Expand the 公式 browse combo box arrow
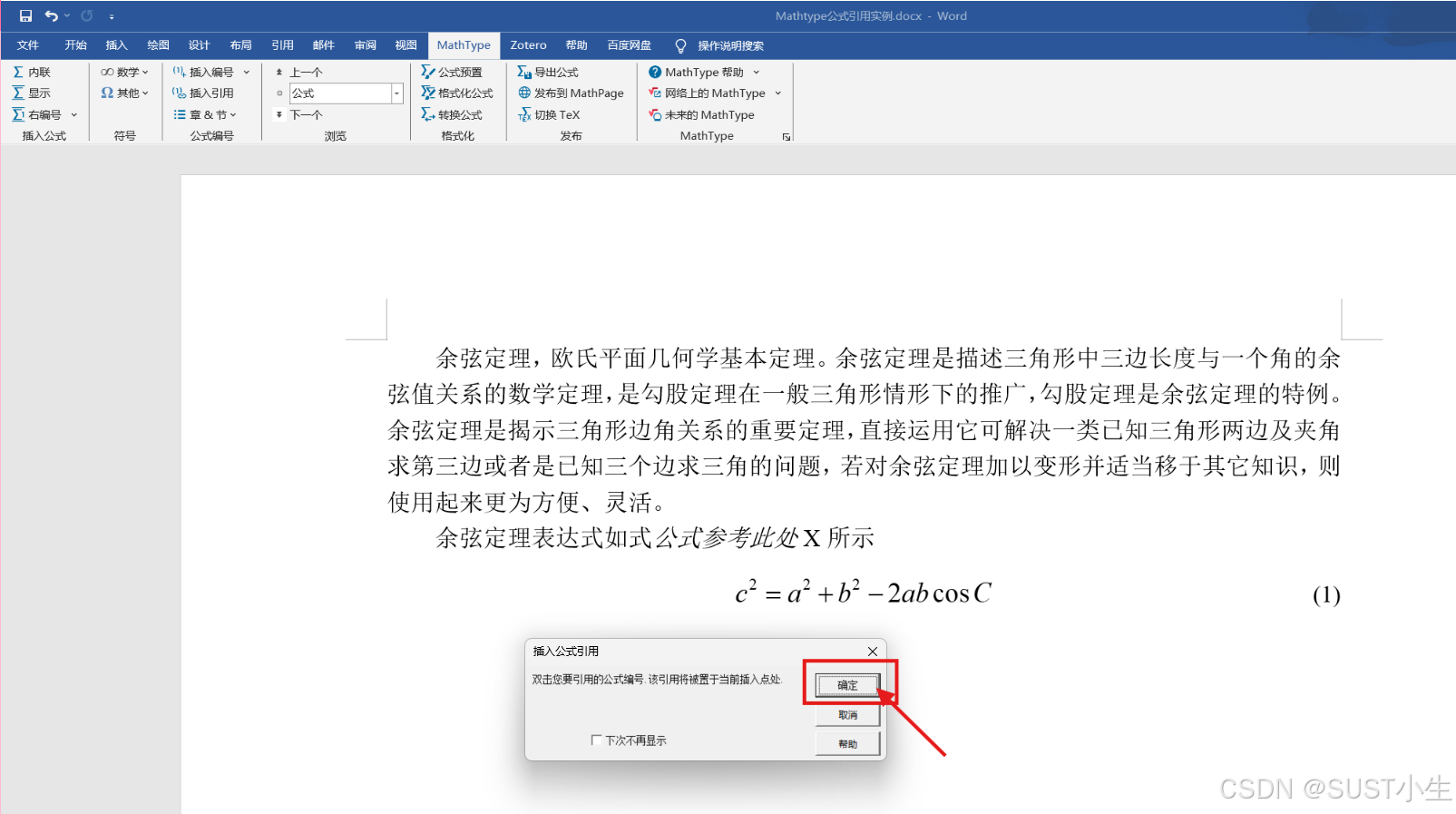The height and width of the screenshot is (814, 1456). [x=396, y=93]
